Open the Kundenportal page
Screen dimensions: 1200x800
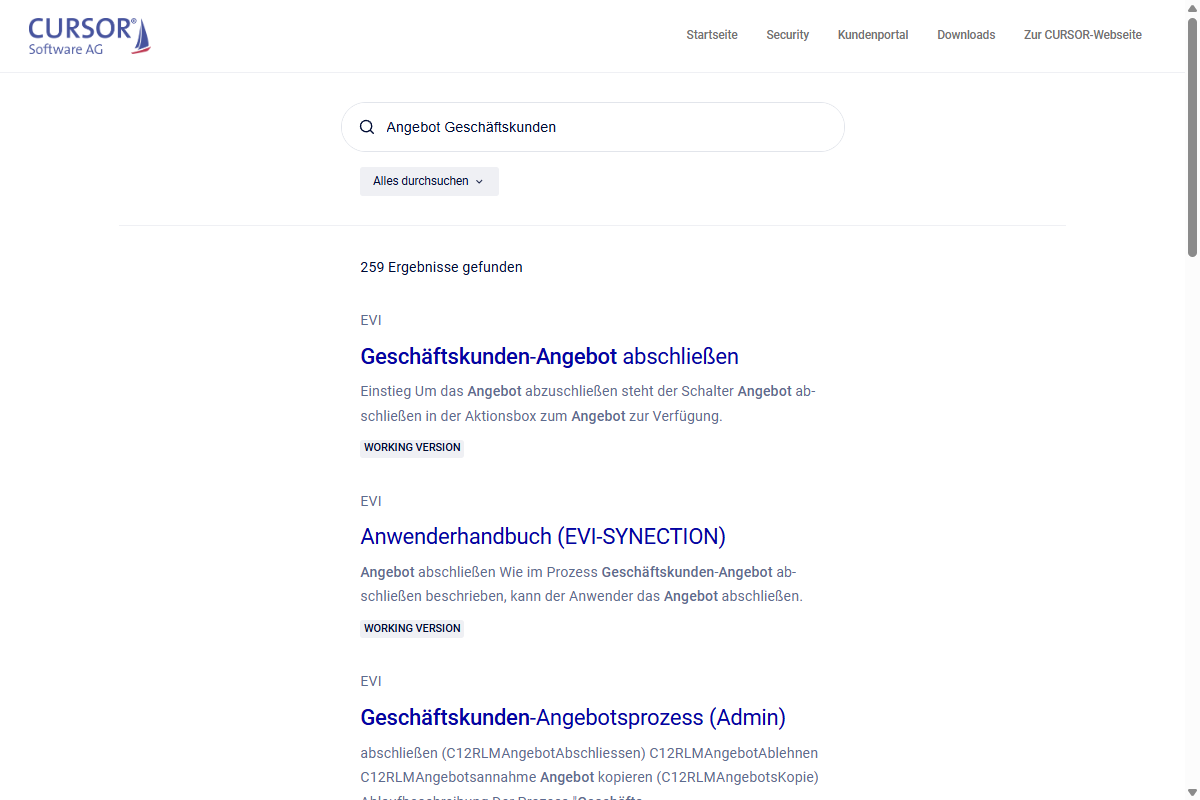[x=872, y=35]
